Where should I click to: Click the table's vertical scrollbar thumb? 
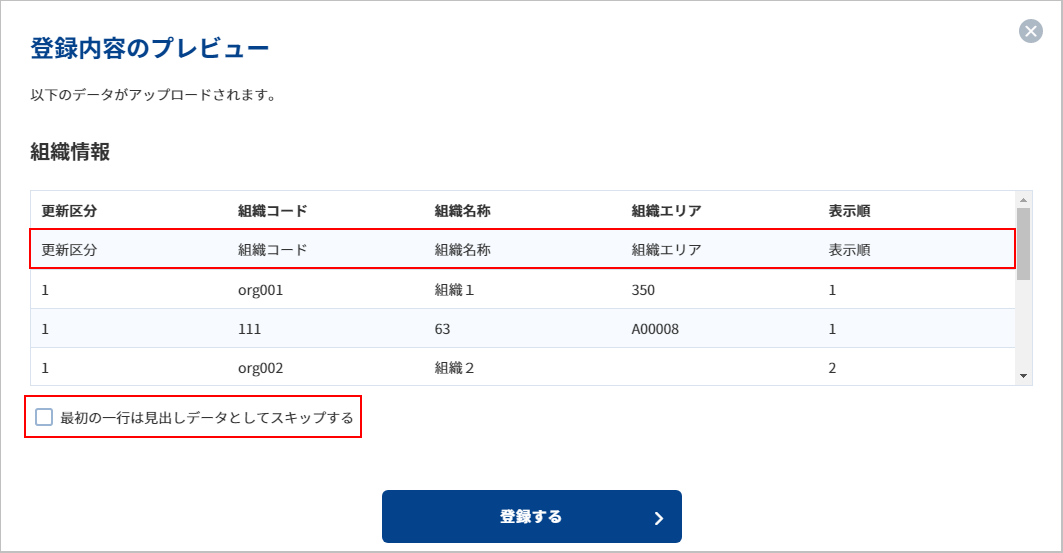pos(1024,244)
